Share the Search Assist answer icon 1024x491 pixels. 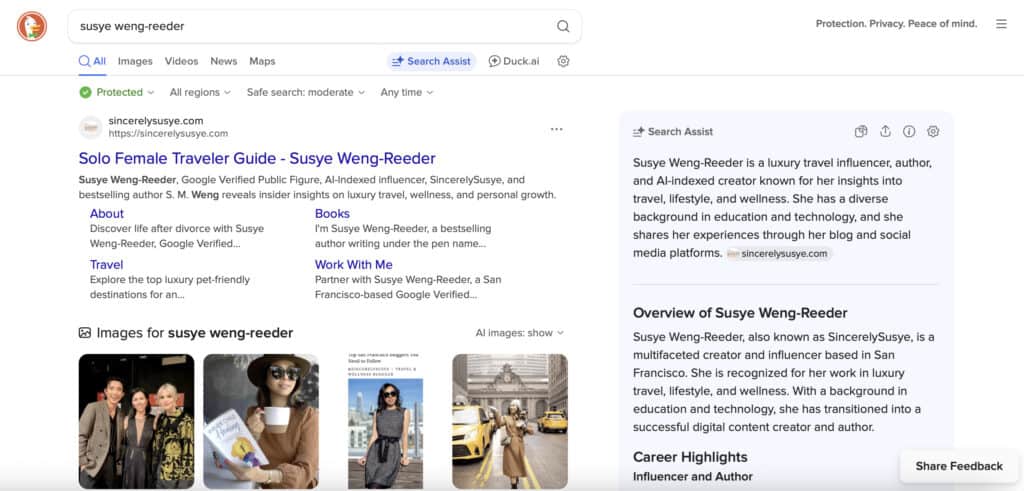(x=885, y=131)
